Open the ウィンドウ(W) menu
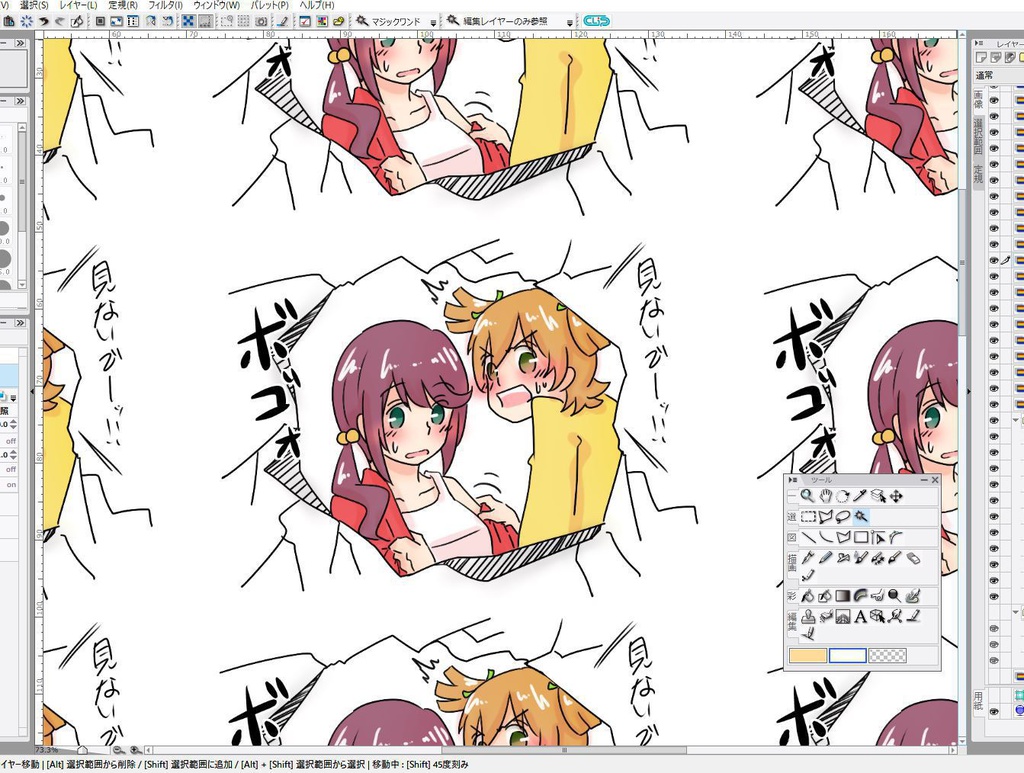The image size is (1024, 773). (x=216, y=5)
